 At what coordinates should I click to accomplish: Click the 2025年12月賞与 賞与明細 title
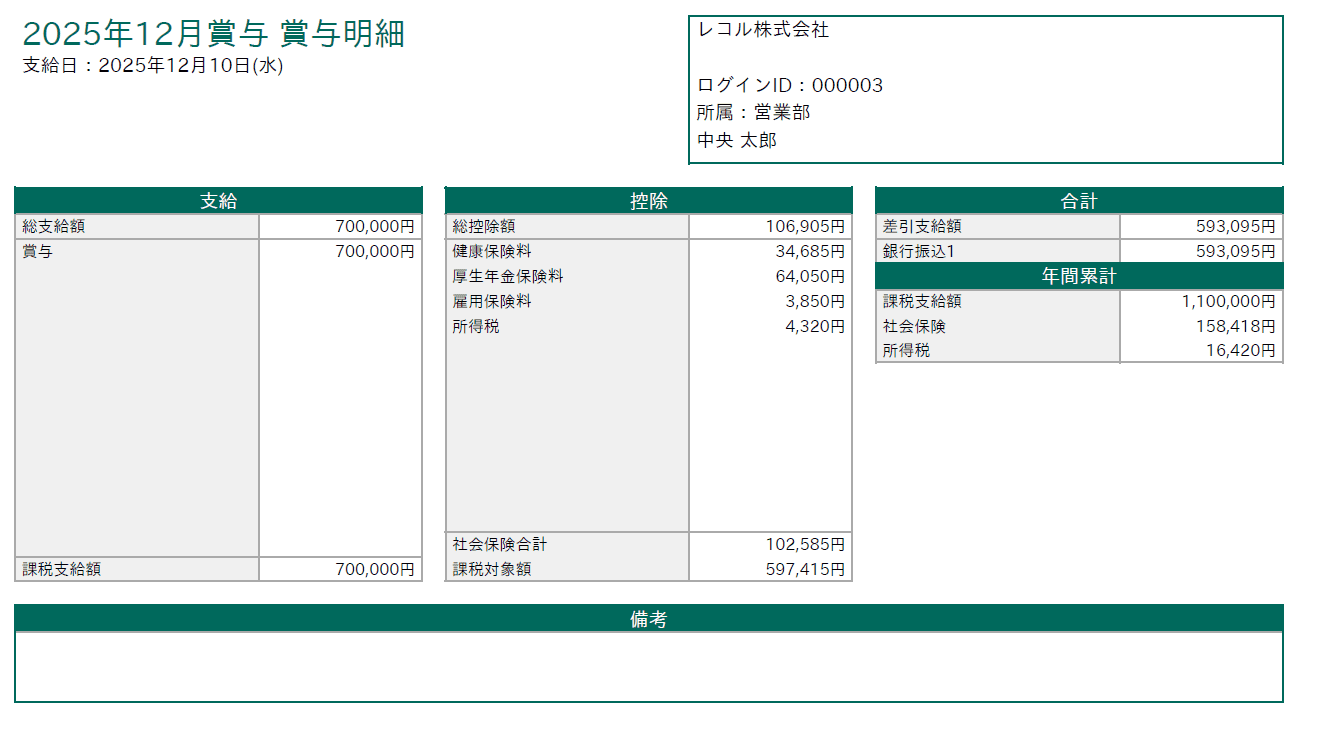pyautogui.click(x=213, y=34)
